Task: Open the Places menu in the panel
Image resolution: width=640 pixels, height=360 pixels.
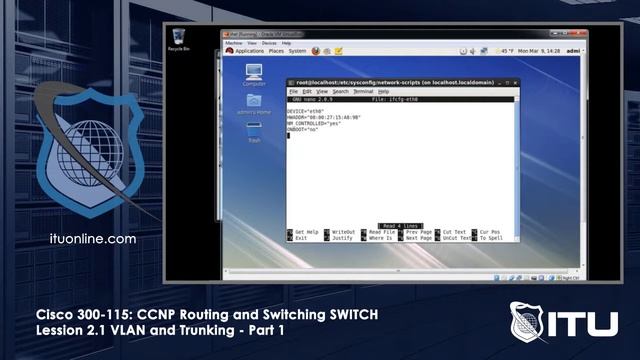Action: pyautogui.click(x=276, y=51)
